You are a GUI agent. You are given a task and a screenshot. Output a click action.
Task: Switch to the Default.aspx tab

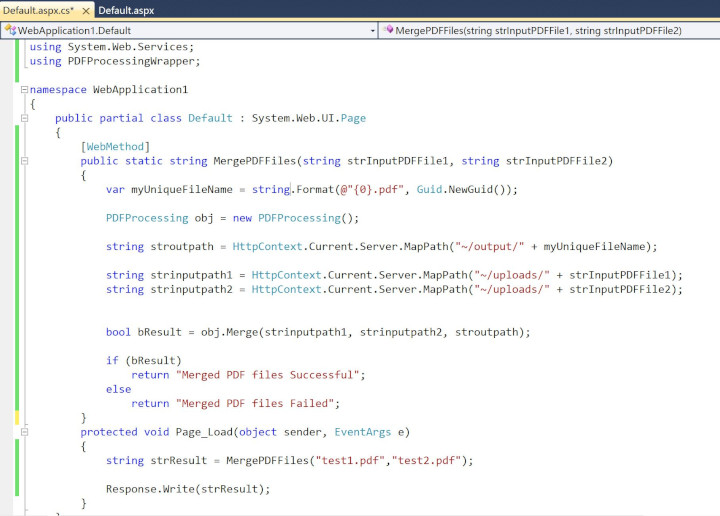(126, 10)
